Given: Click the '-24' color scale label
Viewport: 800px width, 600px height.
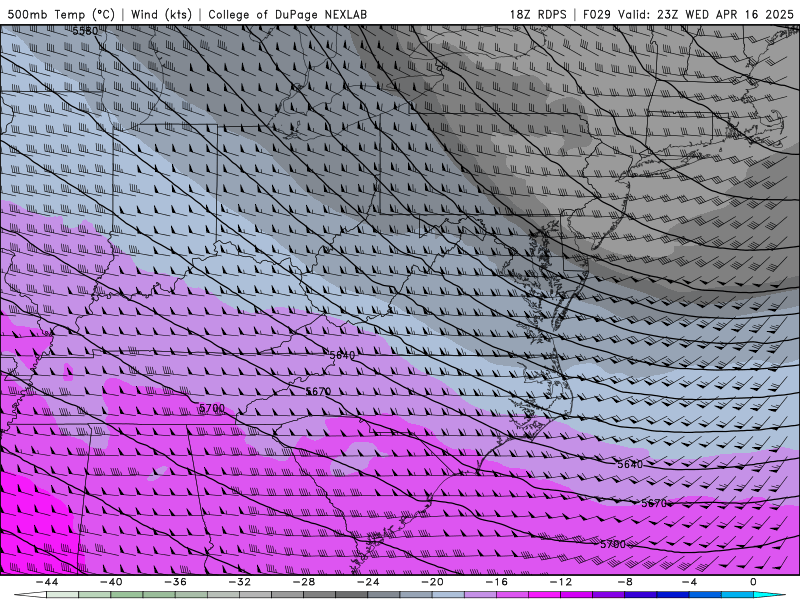Looking at the screenshot, I should (x=368, y=582).
